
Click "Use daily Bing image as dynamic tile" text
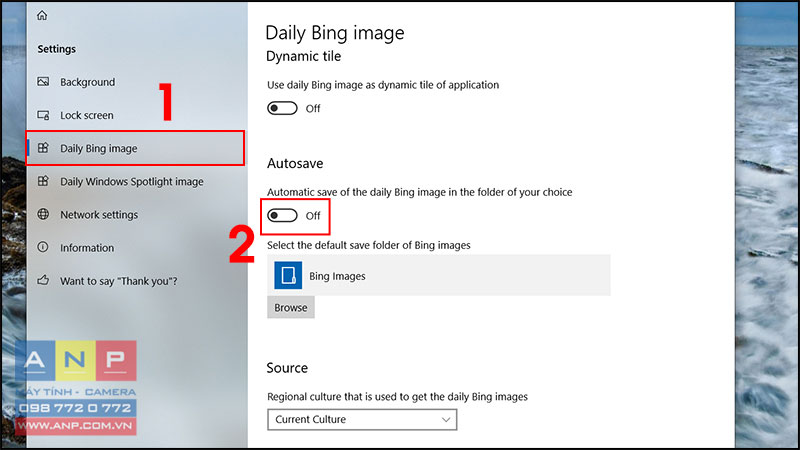pyautogui.click(x=383, y=85)
